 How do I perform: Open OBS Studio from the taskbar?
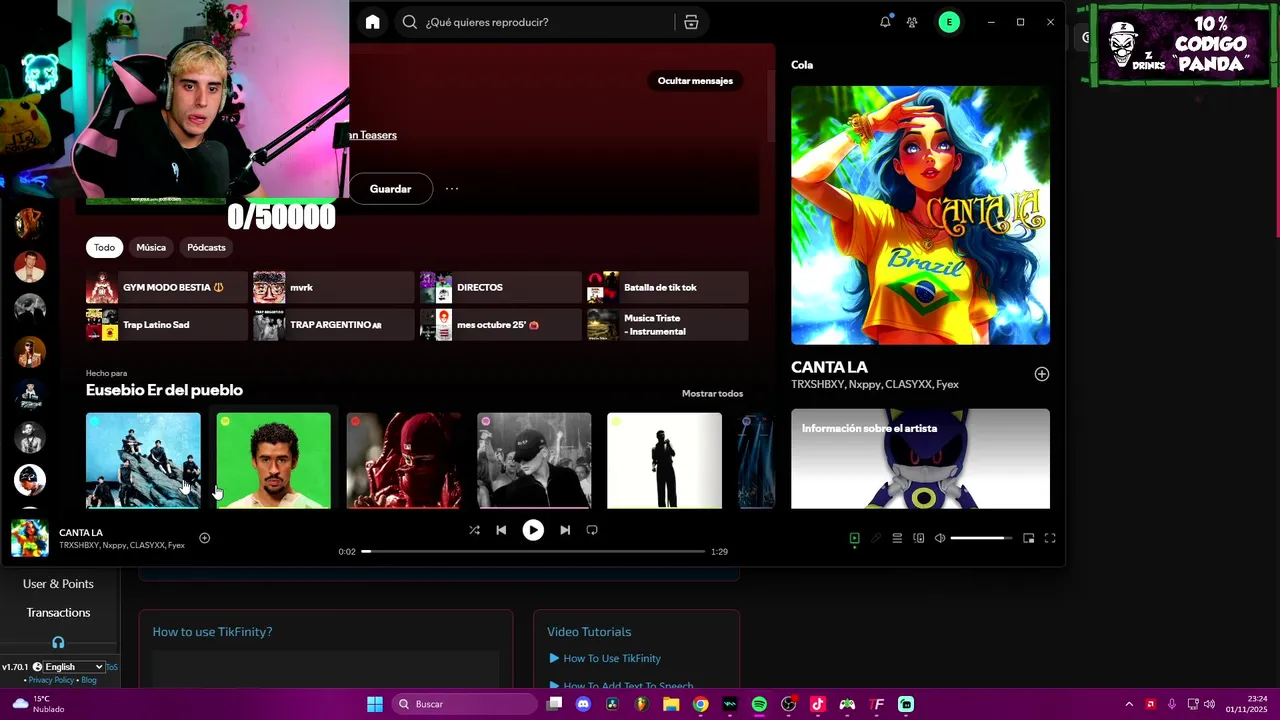click(x=788, y=704)
